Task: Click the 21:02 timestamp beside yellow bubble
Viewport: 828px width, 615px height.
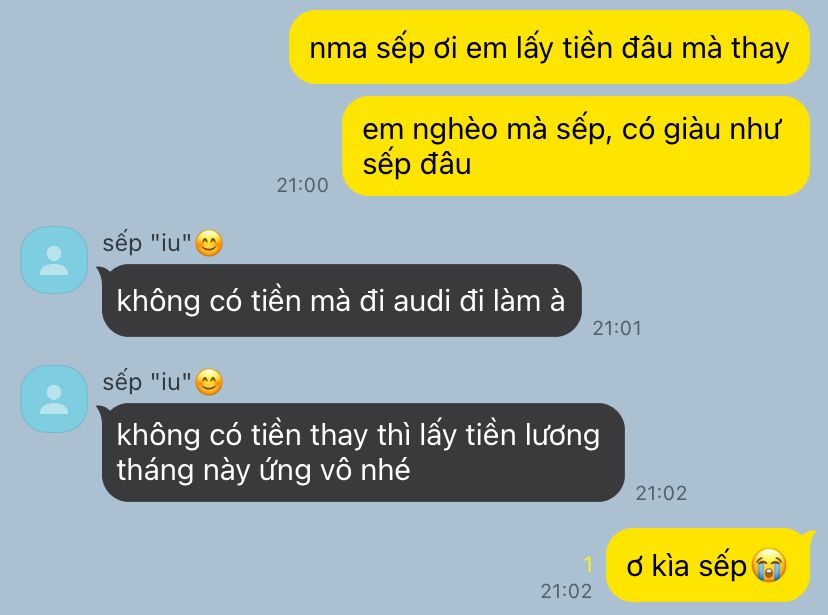Action: tap(566, 591)
